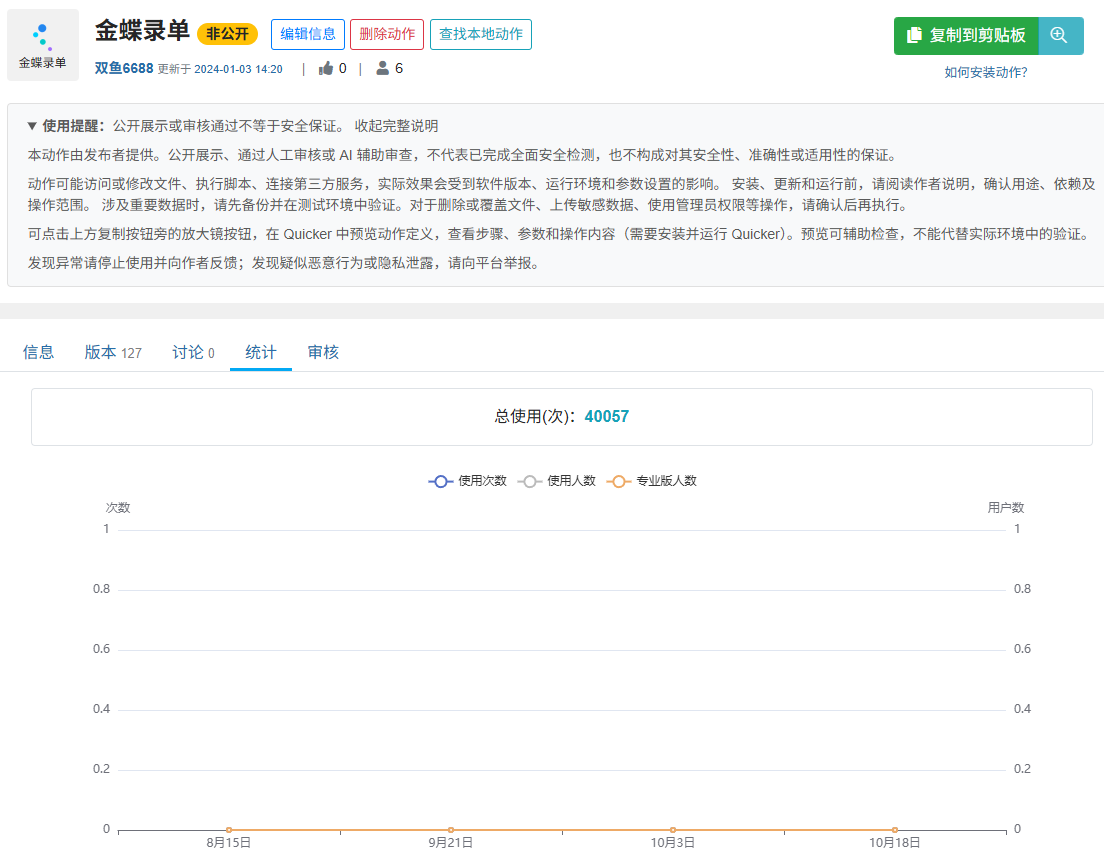Open 编辑信息 edit info button
The height and width of the screenshot is (860, 1104).
tap(308, 35)
